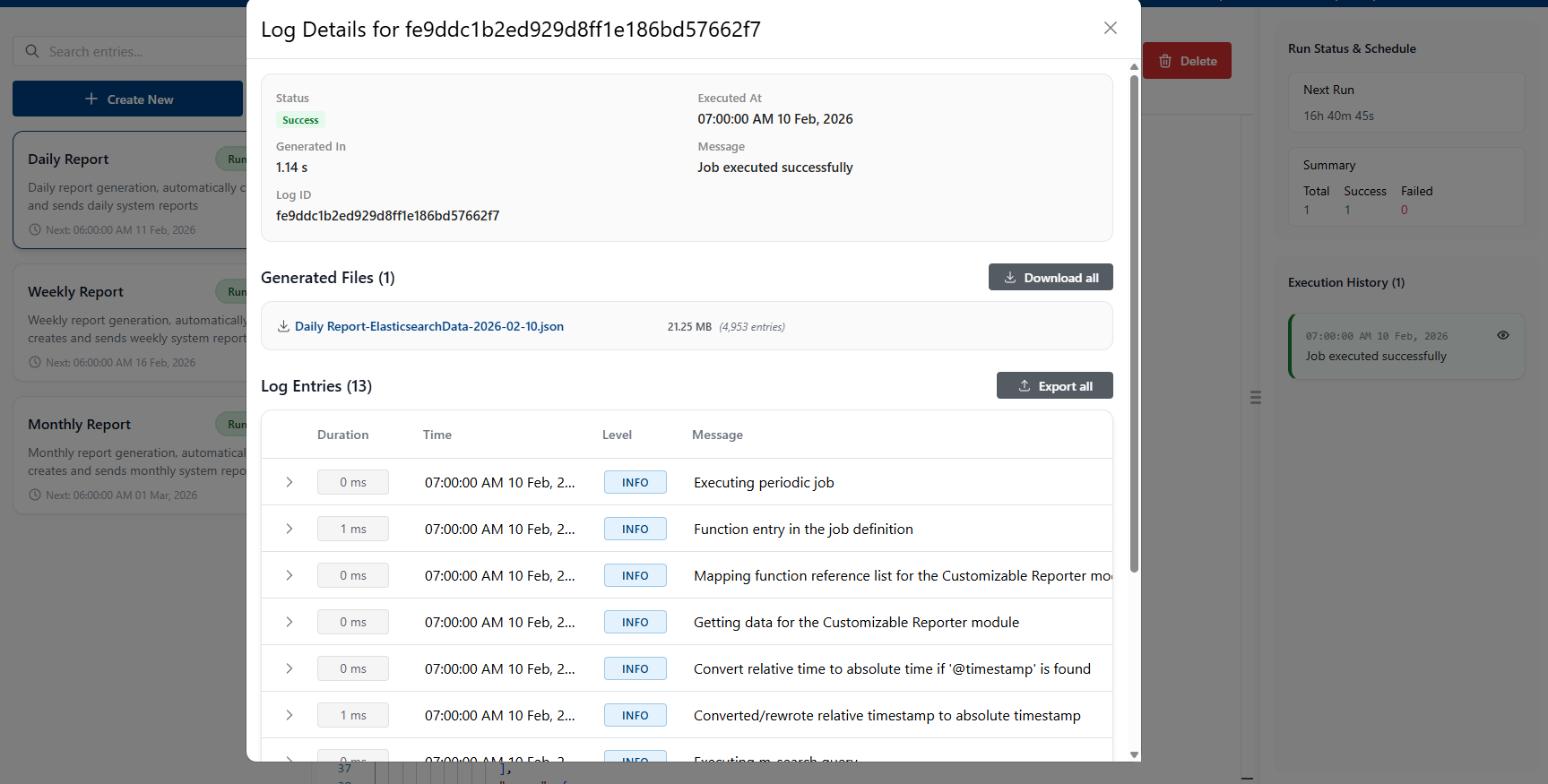The width and height of the screenshot is (1548, 784).
Task: Click the Search entries input field
Action: coord(134,52)
